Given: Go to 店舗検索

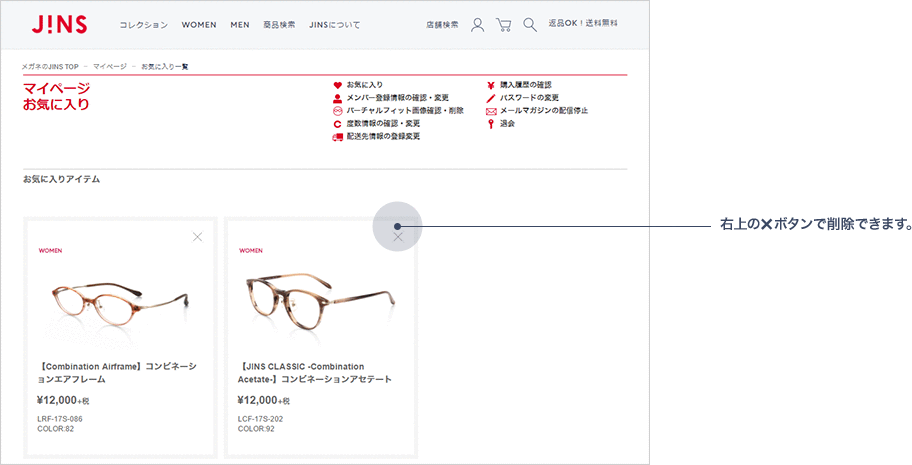Looking at the screenshot, I should coord(442,25).
